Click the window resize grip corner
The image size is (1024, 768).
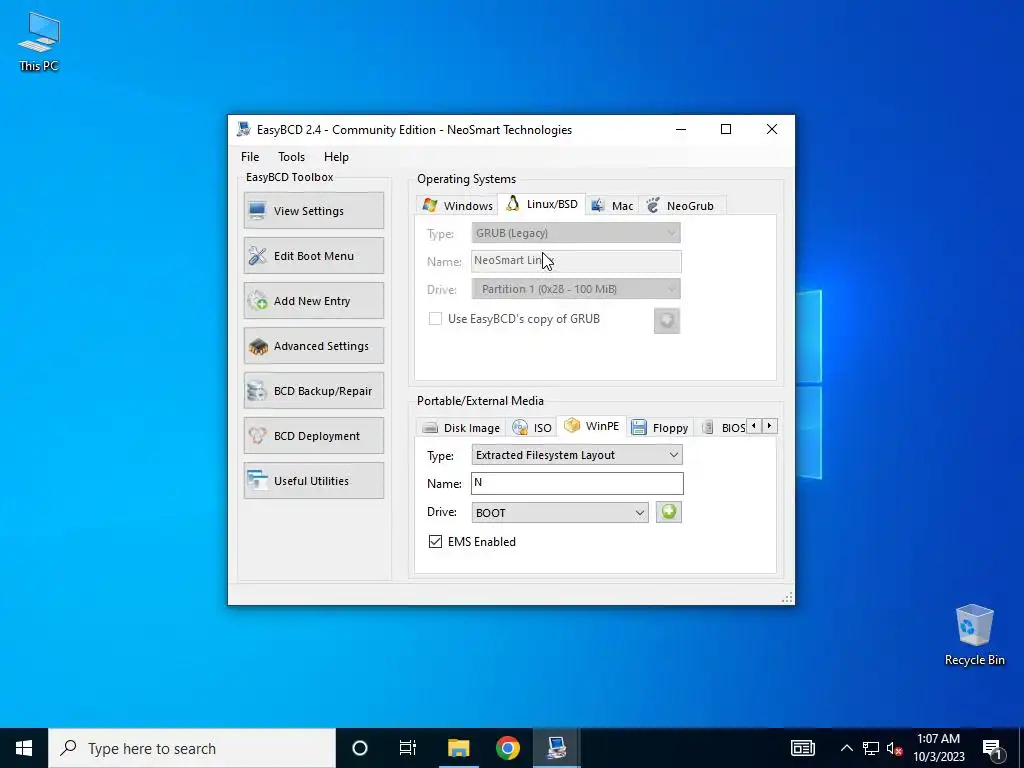point(788,598)
